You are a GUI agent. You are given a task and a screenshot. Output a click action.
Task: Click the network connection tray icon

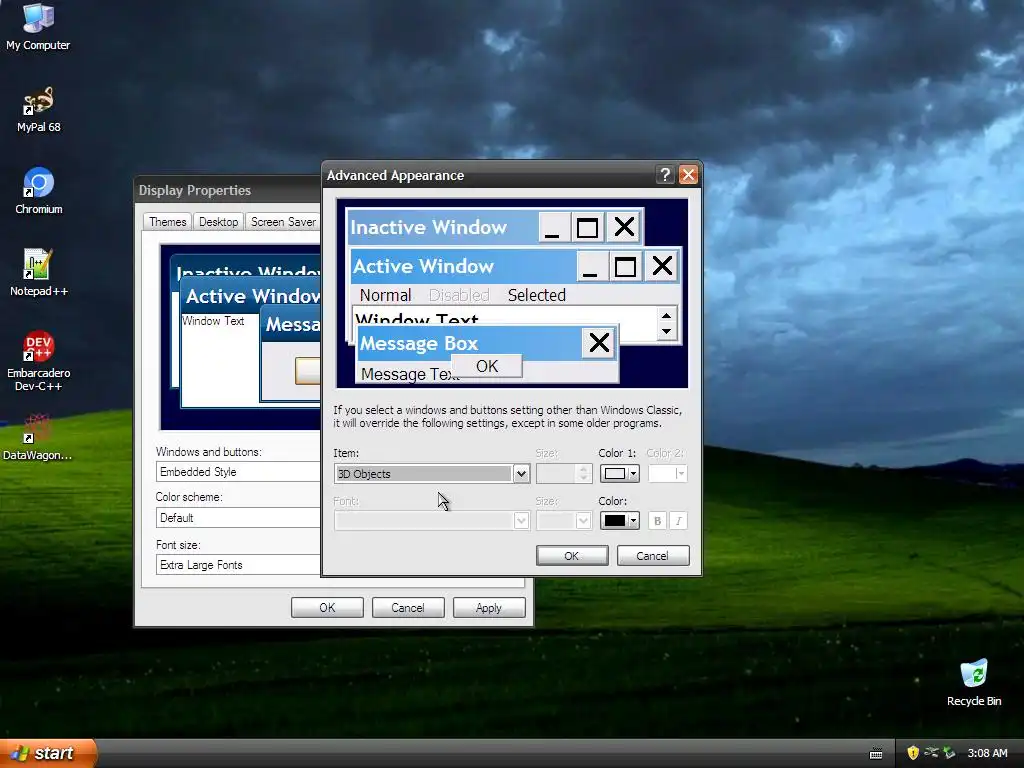[x=931, y=753]
